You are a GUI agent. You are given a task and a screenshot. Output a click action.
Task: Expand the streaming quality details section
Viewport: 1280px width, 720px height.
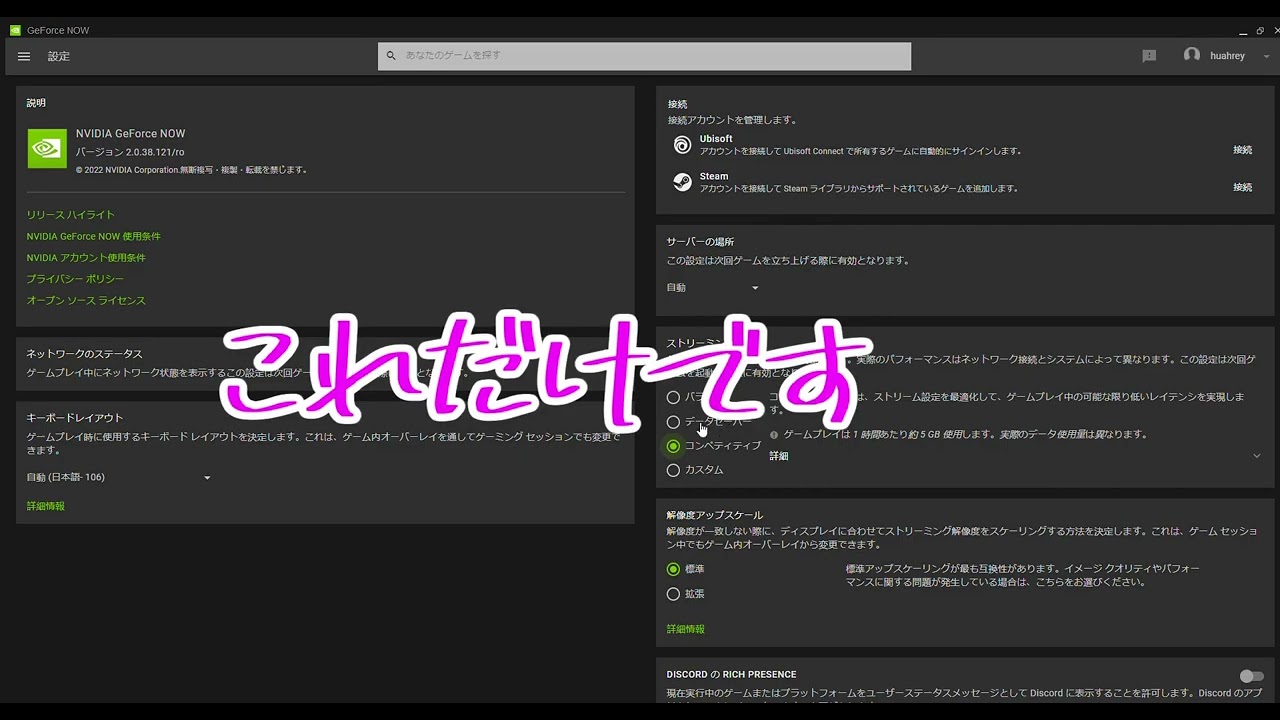coord(1257,456)
